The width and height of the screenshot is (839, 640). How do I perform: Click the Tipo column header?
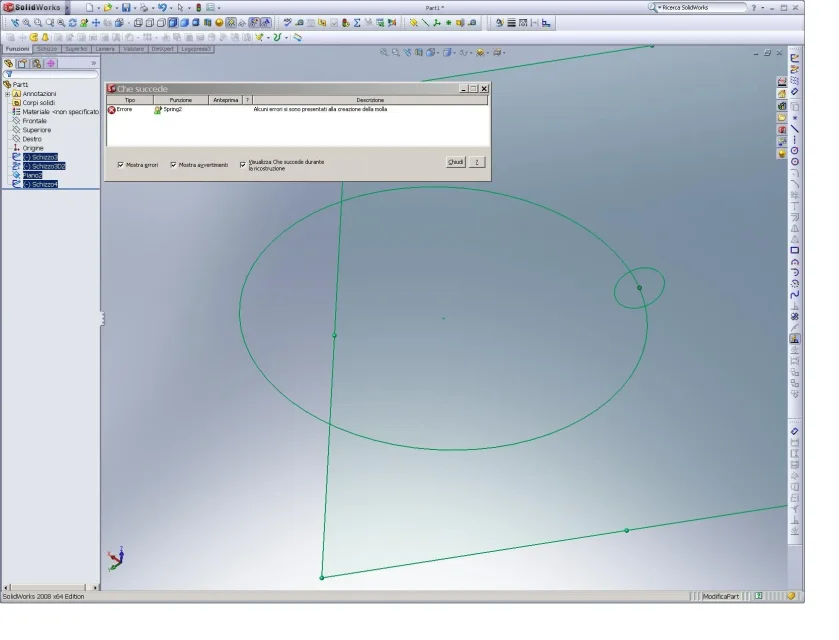click(x=130, y=100)
